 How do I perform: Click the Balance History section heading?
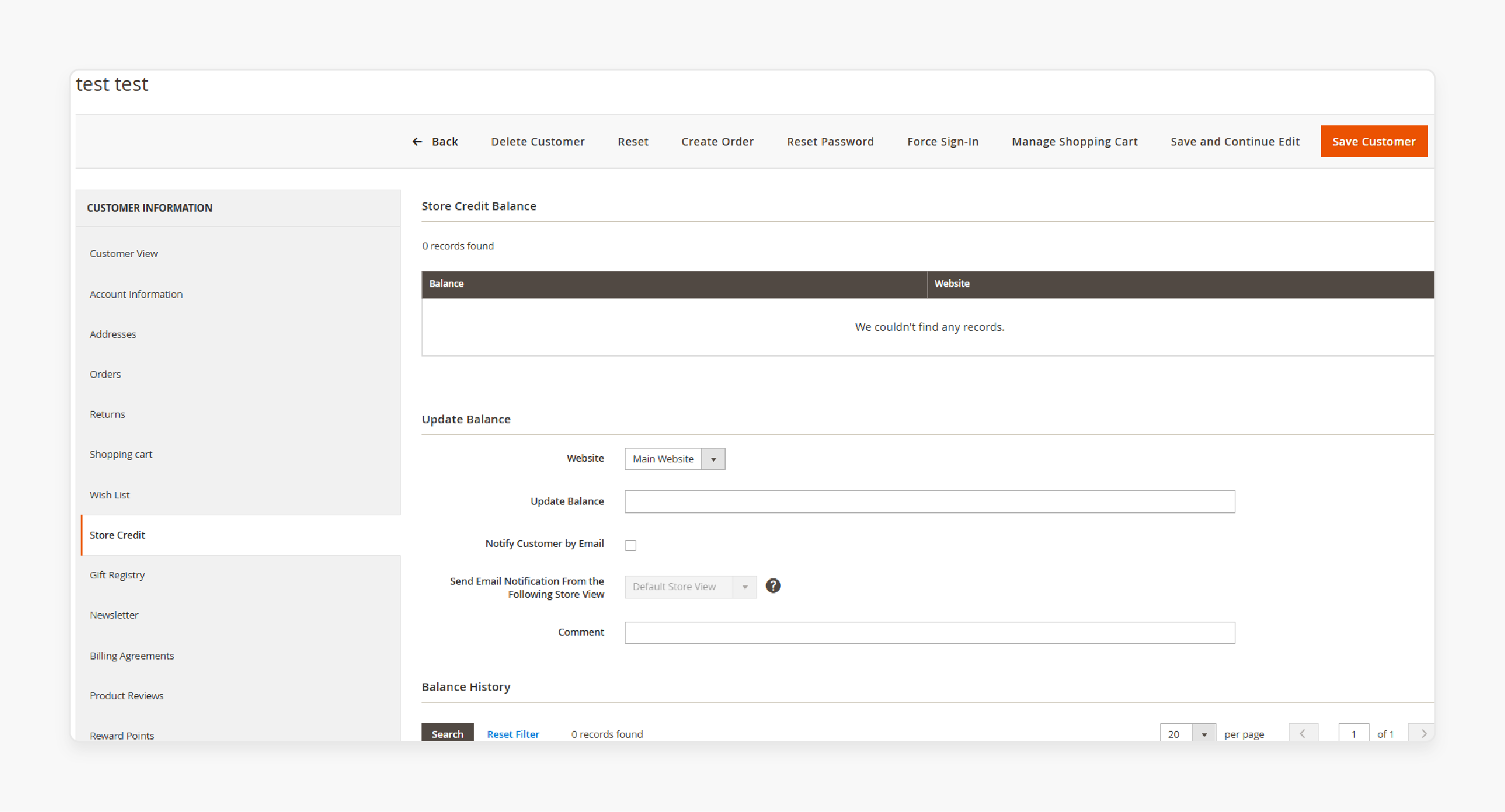(x=466, y=687)
